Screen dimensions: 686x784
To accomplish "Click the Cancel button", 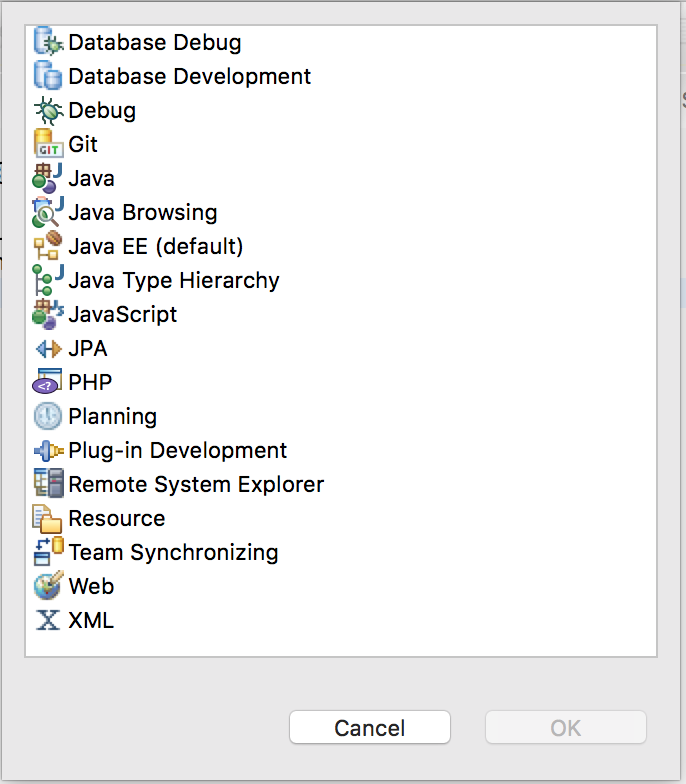I will 370,728.
